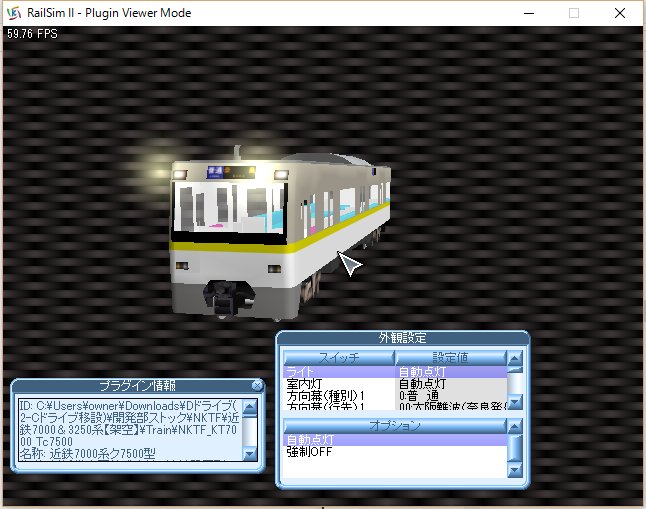646x509 pixels.
Task: Click scroll-up arrow of switch list
Action: 515,358
